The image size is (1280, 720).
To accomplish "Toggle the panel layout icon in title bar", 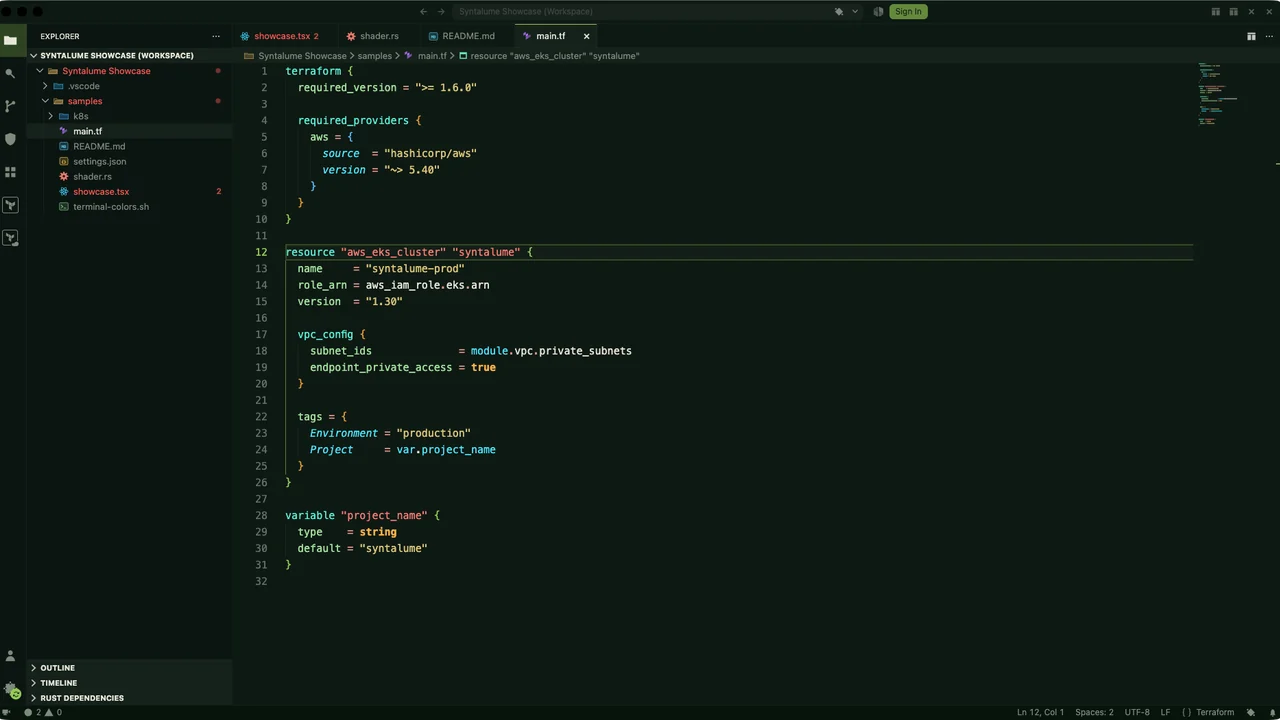I will click(x=1233, y=11).
